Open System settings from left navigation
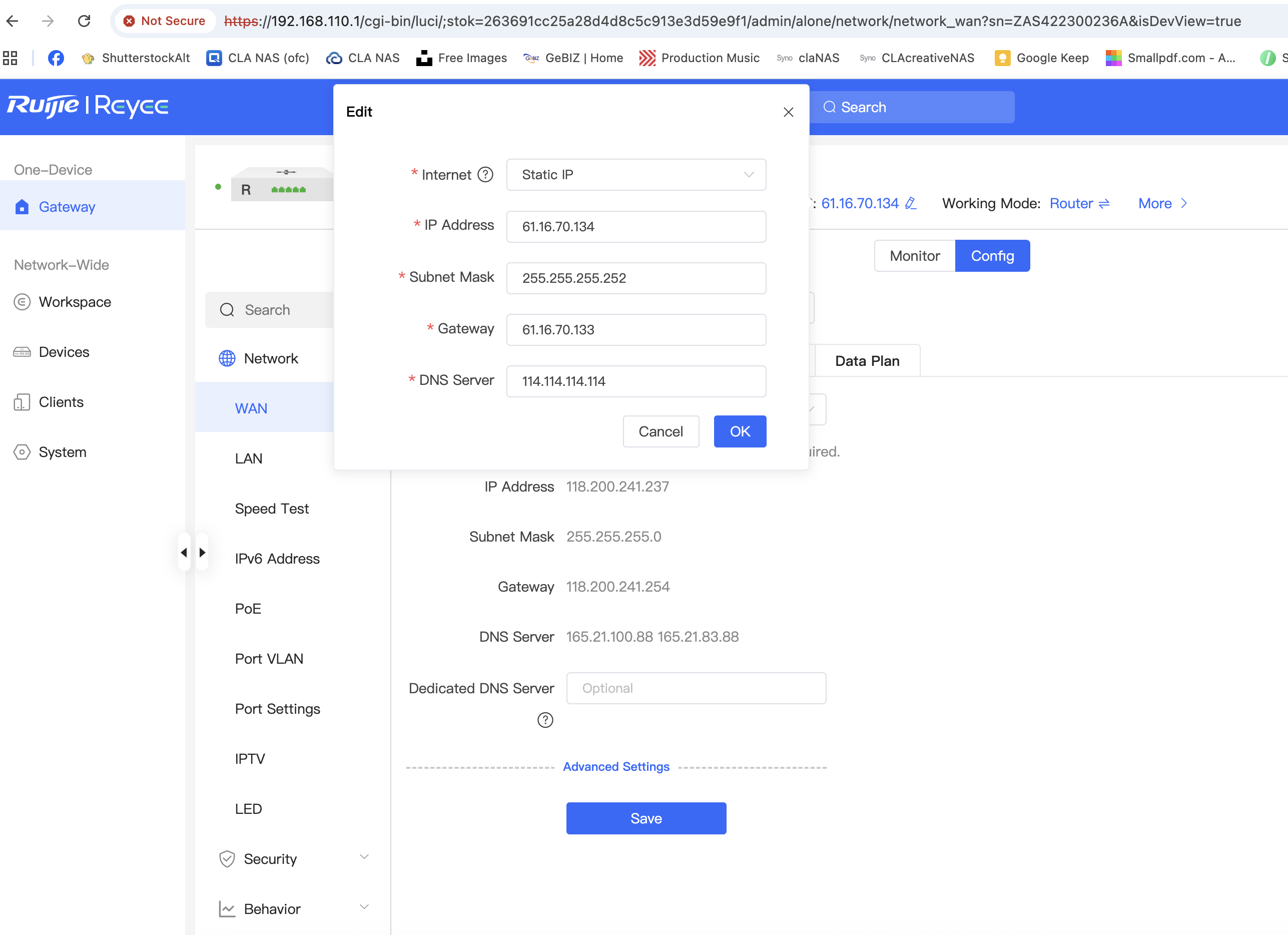 (63, 452)
